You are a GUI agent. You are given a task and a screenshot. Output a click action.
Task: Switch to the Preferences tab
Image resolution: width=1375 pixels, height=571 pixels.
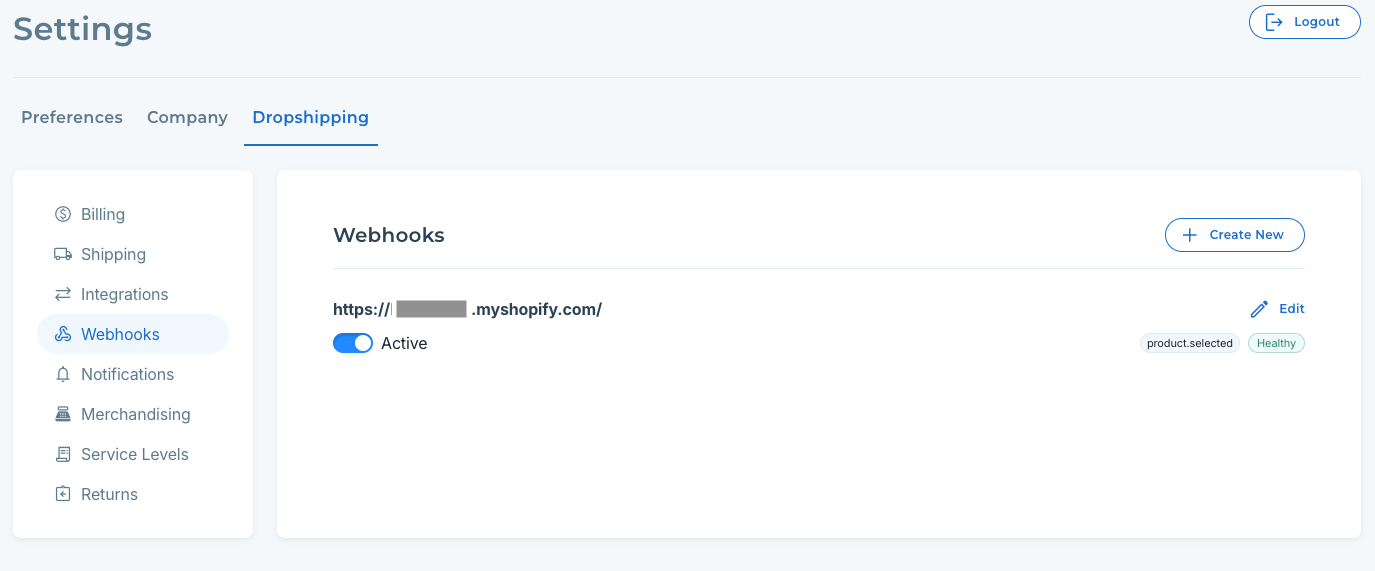(72, 117)
